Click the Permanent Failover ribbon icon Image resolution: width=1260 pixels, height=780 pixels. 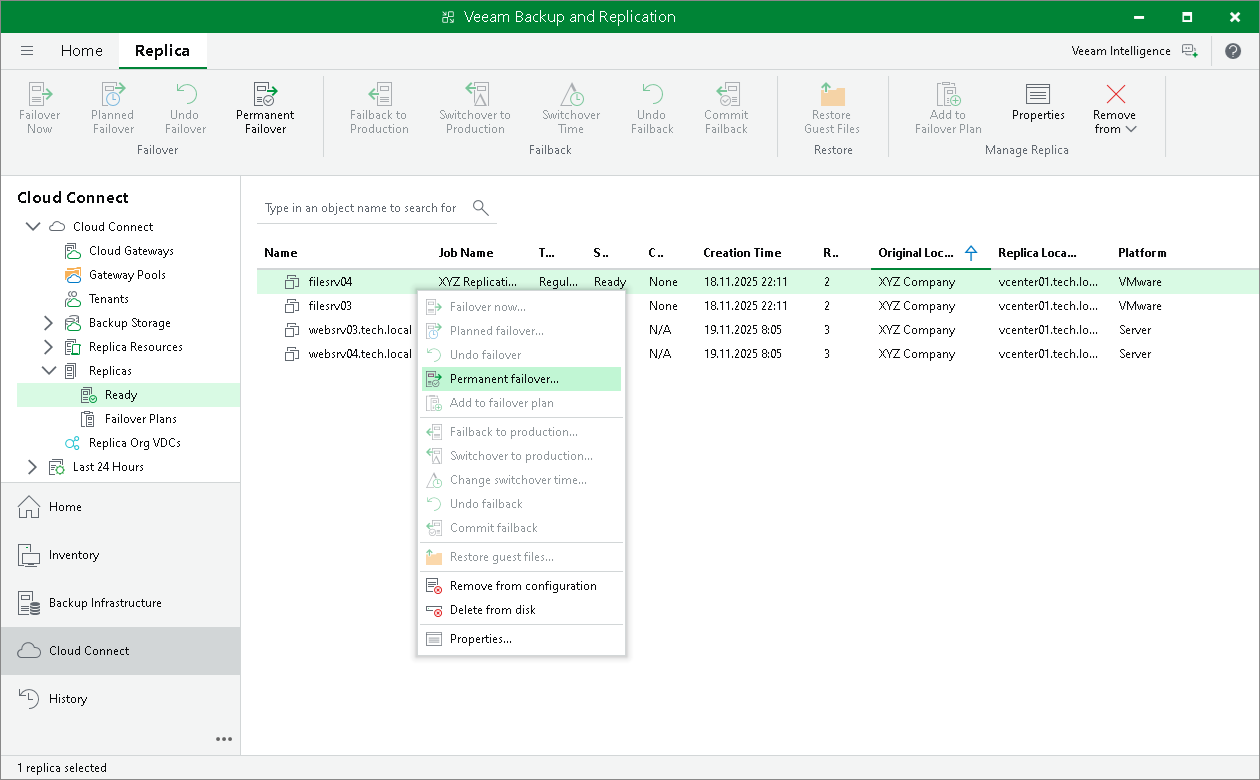point(265,96)
